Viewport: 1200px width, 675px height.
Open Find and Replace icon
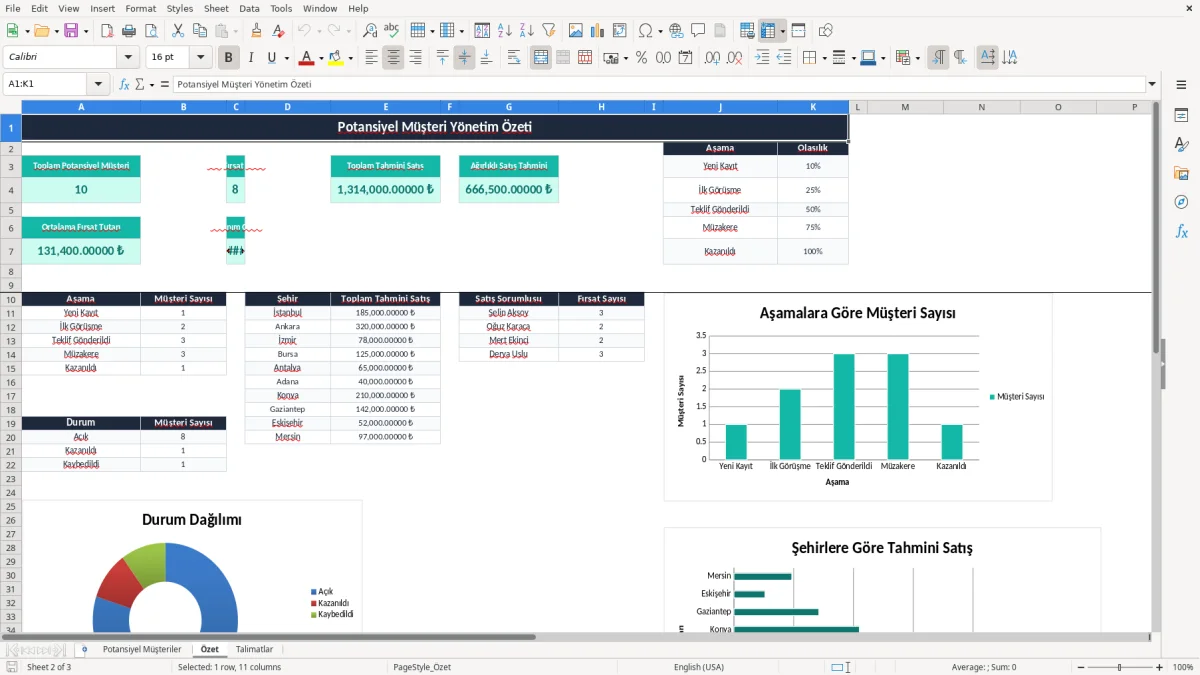coord(370,31)
